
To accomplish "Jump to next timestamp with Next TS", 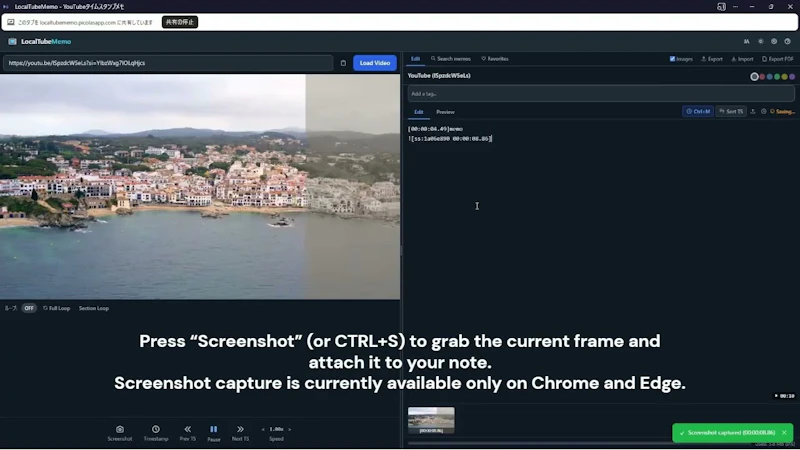I will click(240, 433).
